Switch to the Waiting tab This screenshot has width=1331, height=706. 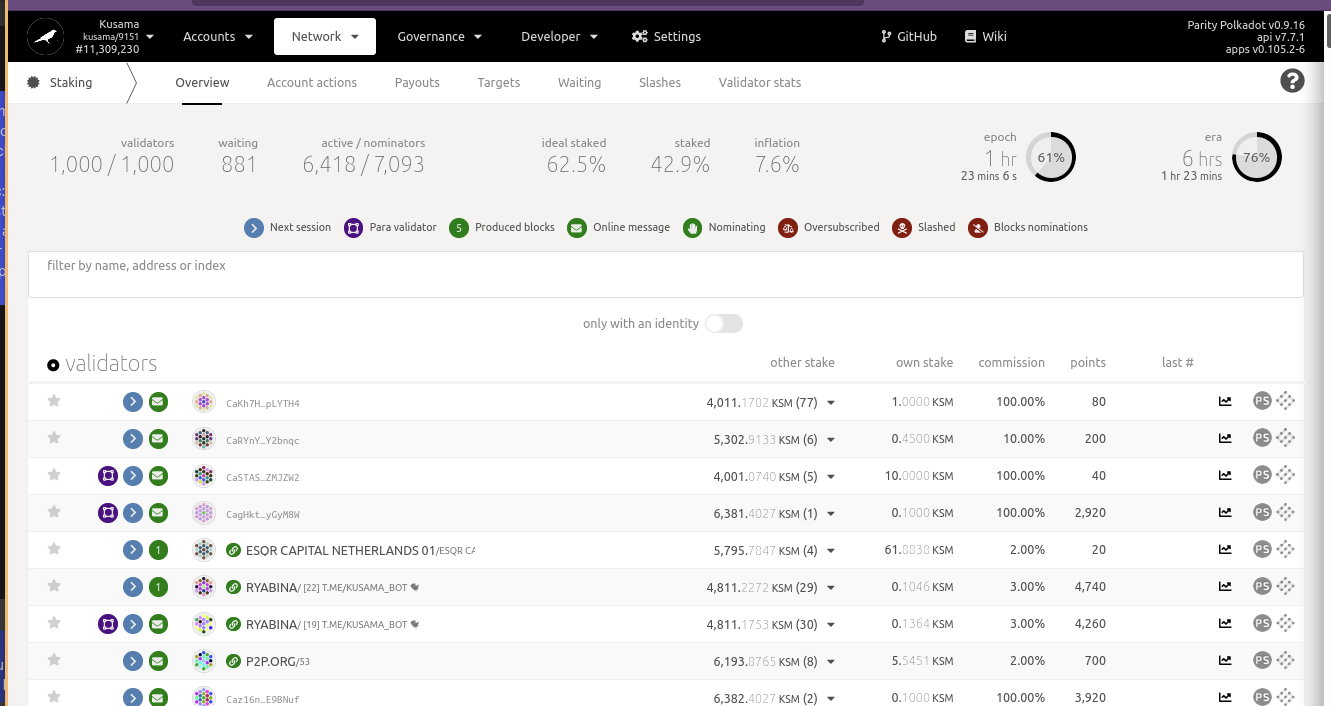coord(580,82)
